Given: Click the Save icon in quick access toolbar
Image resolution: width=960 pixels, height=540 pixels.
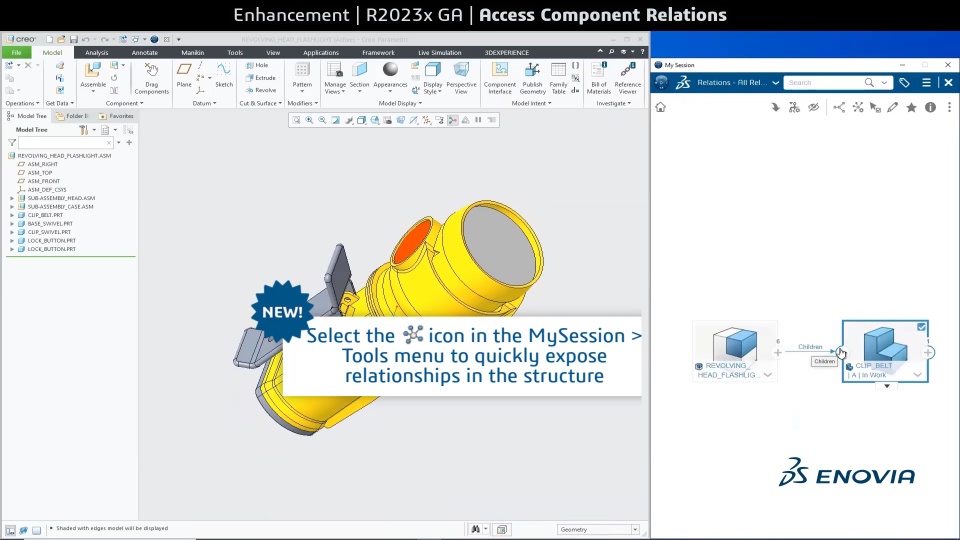Looking at the screenshot, I should tap(73, 39).
